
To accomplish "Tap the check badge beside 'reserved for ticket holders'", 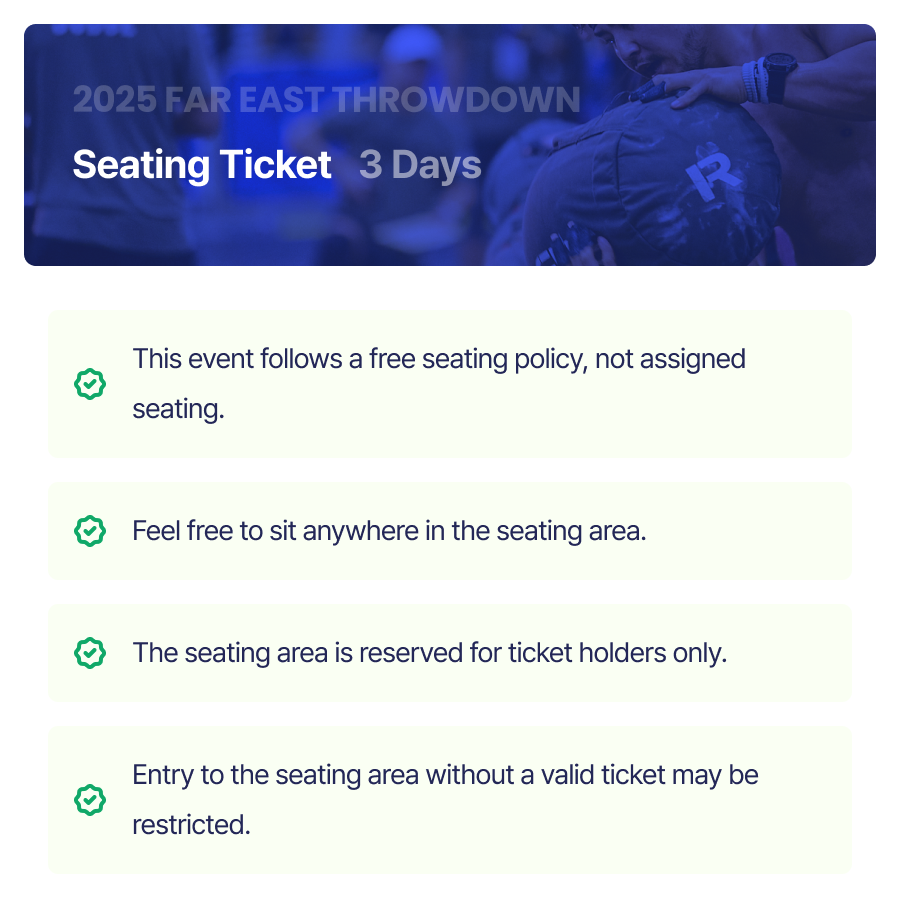I will pos(90,653).
